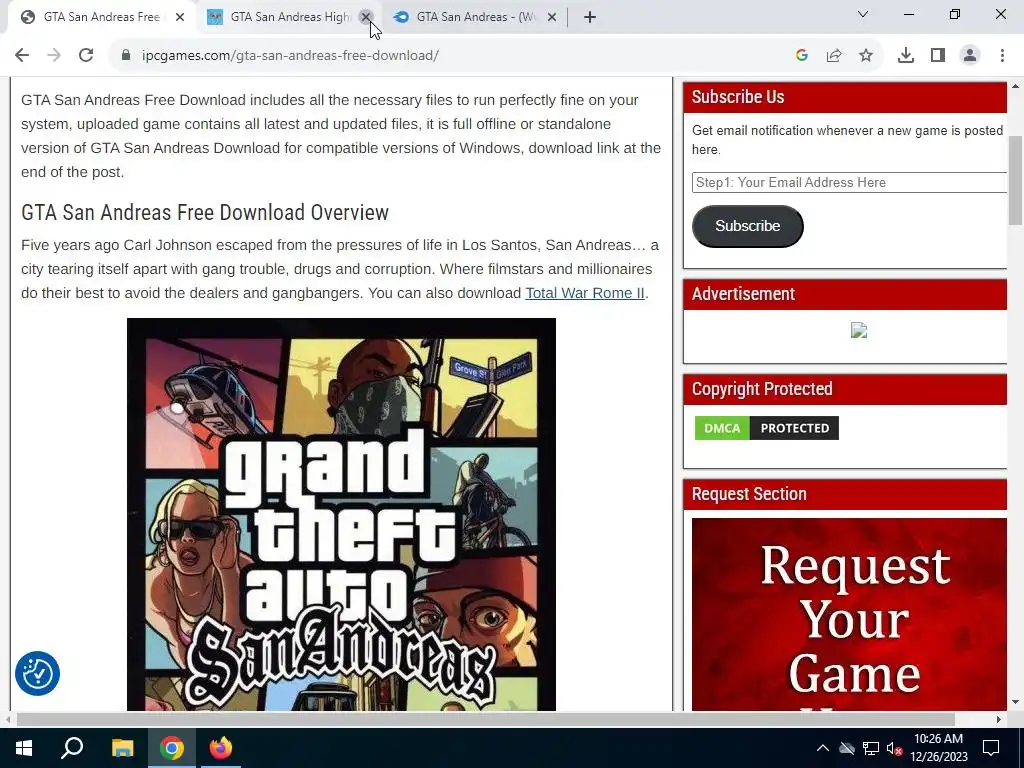Click the email address input field

point(849,183)
